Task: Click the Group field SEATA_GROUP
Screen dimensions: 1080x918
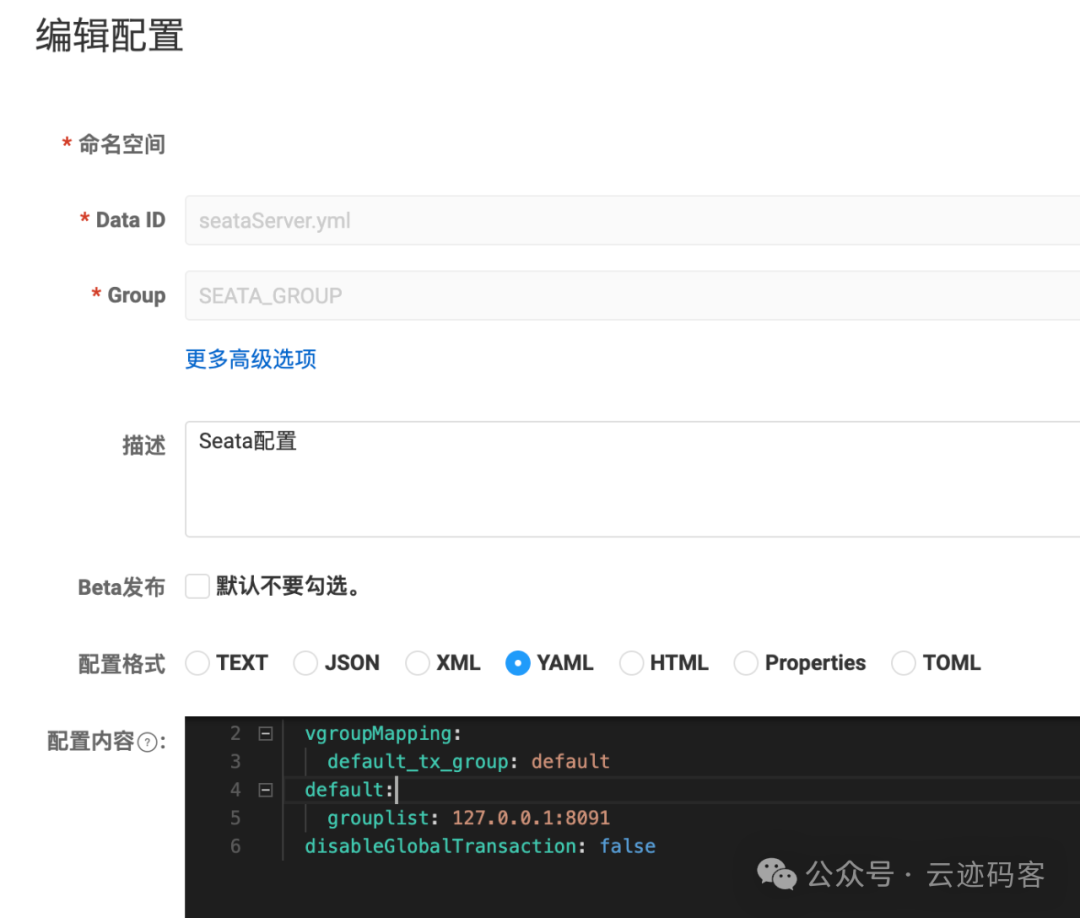Action: tap(632, 295)
